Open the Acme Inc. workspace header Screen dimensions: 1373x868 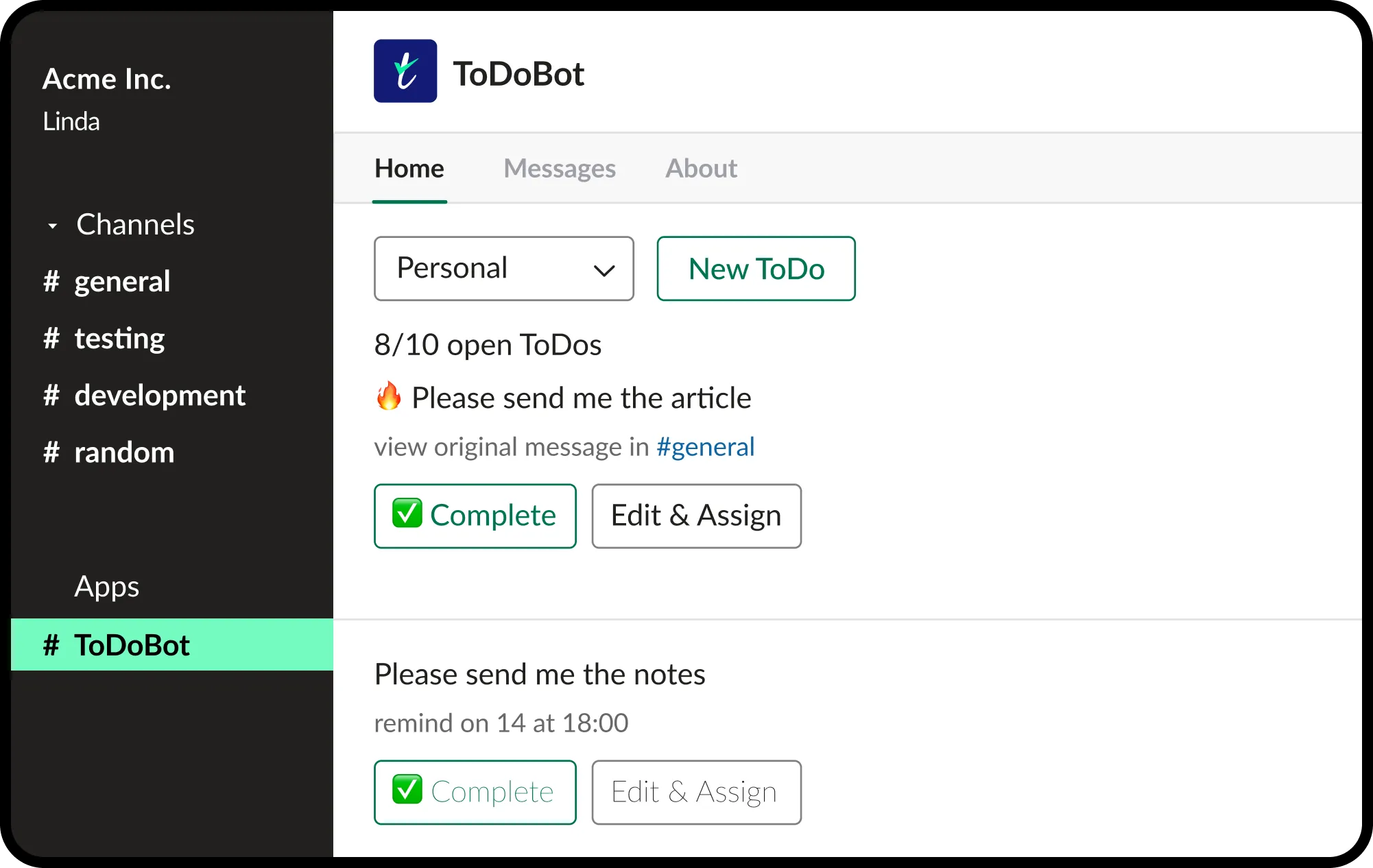[x=107, y=80]
